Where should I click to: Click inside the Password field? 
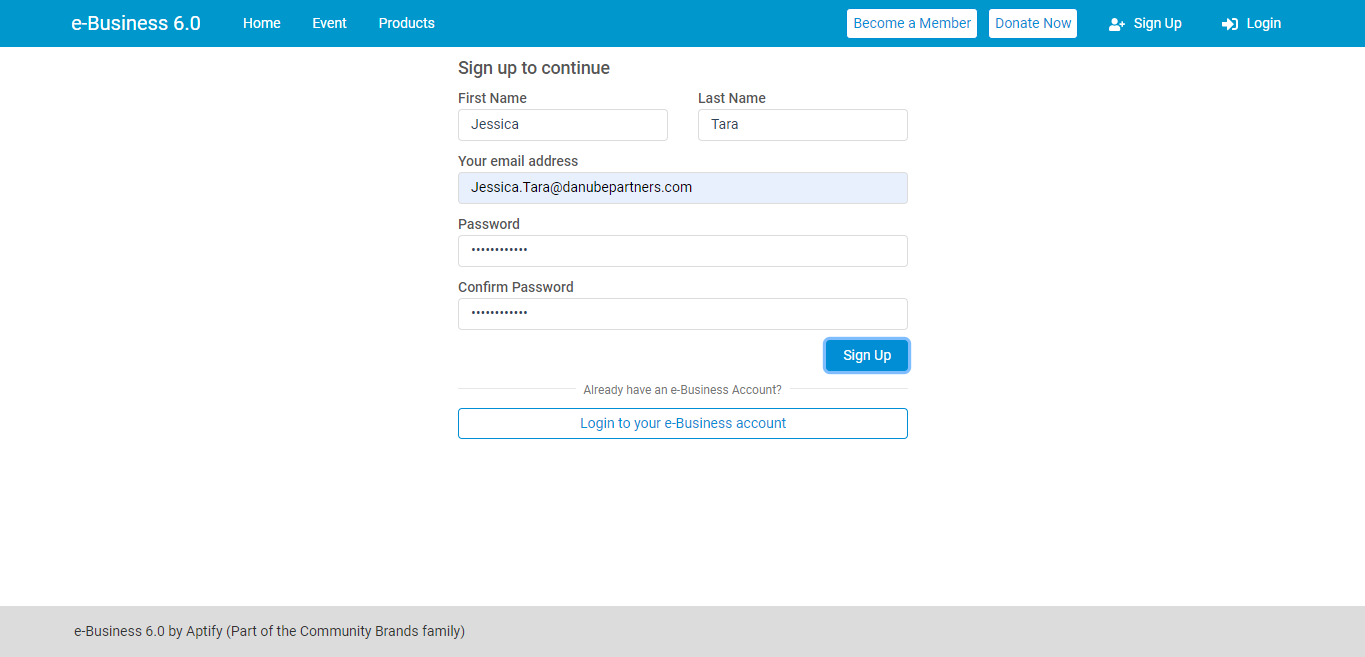[x=683, y=251]
